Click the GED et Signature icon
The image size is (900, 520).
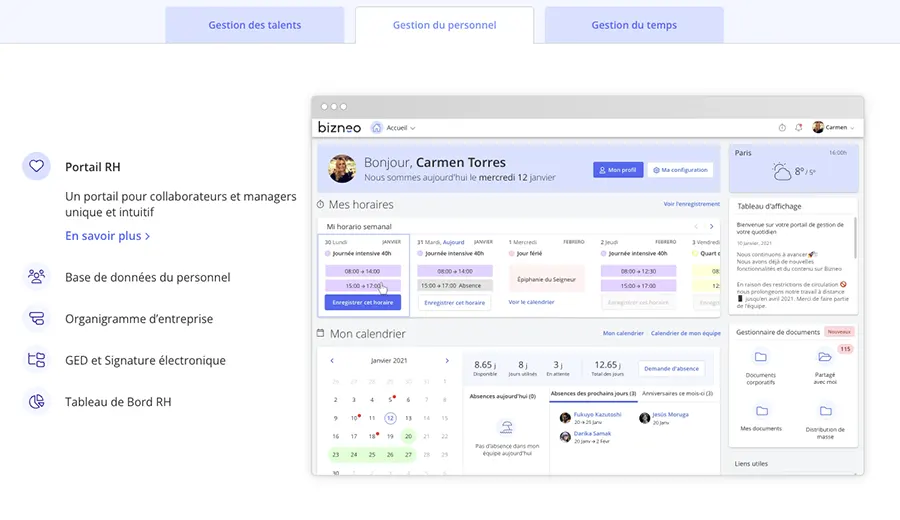[x=36, y=360]
